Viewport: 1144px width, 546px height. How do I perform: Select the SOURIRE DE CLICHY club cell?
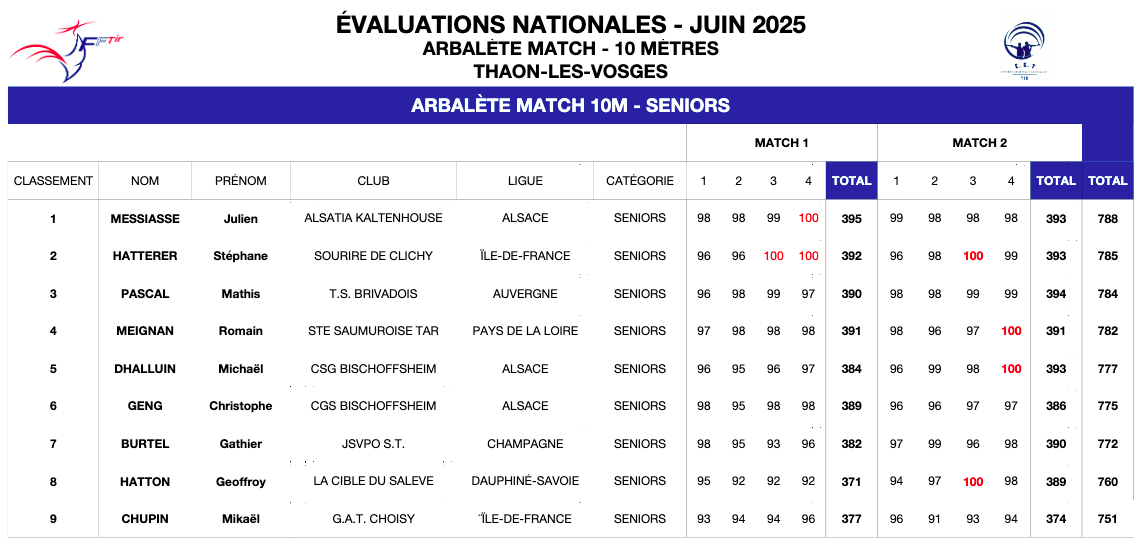click(x=373, y=255)
